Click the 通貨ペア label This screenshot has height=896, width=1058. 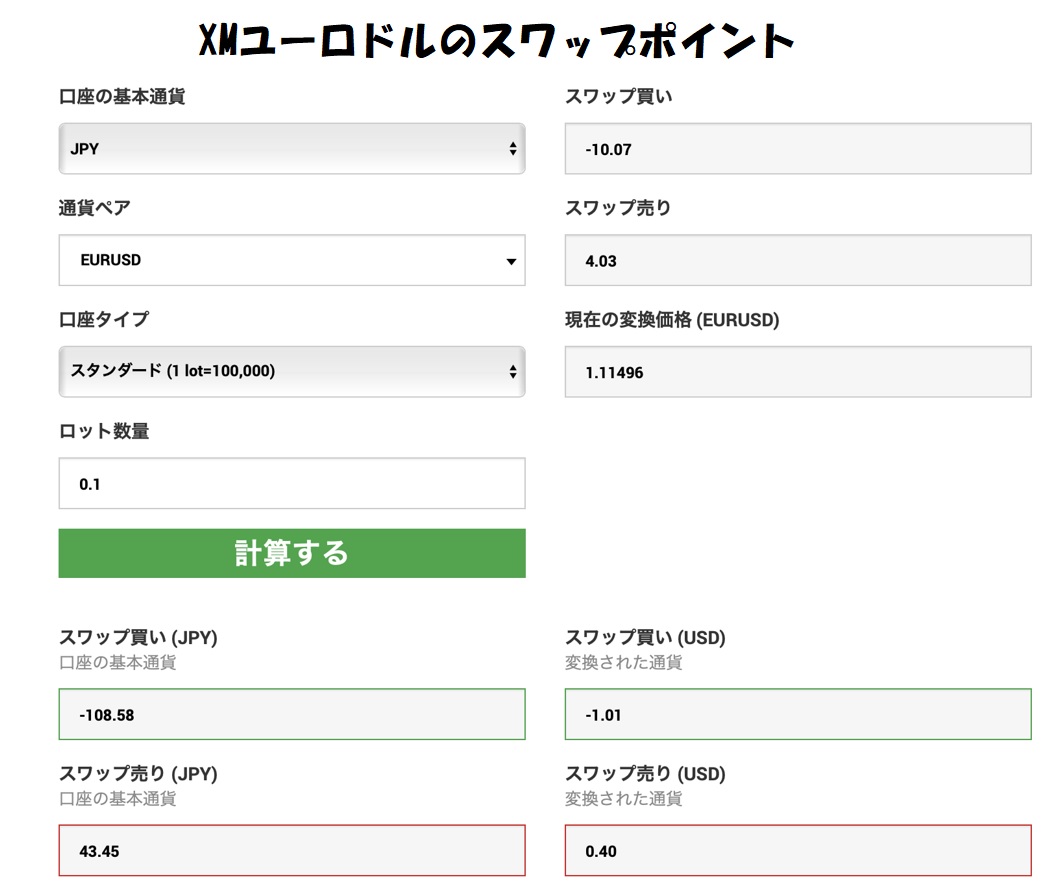click(94, 208)
